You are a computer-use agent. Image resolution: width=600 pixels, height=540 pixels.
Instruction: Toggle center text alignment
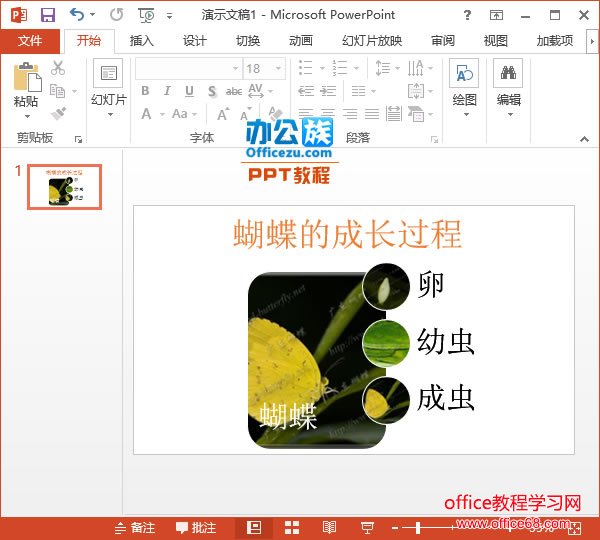328,114
